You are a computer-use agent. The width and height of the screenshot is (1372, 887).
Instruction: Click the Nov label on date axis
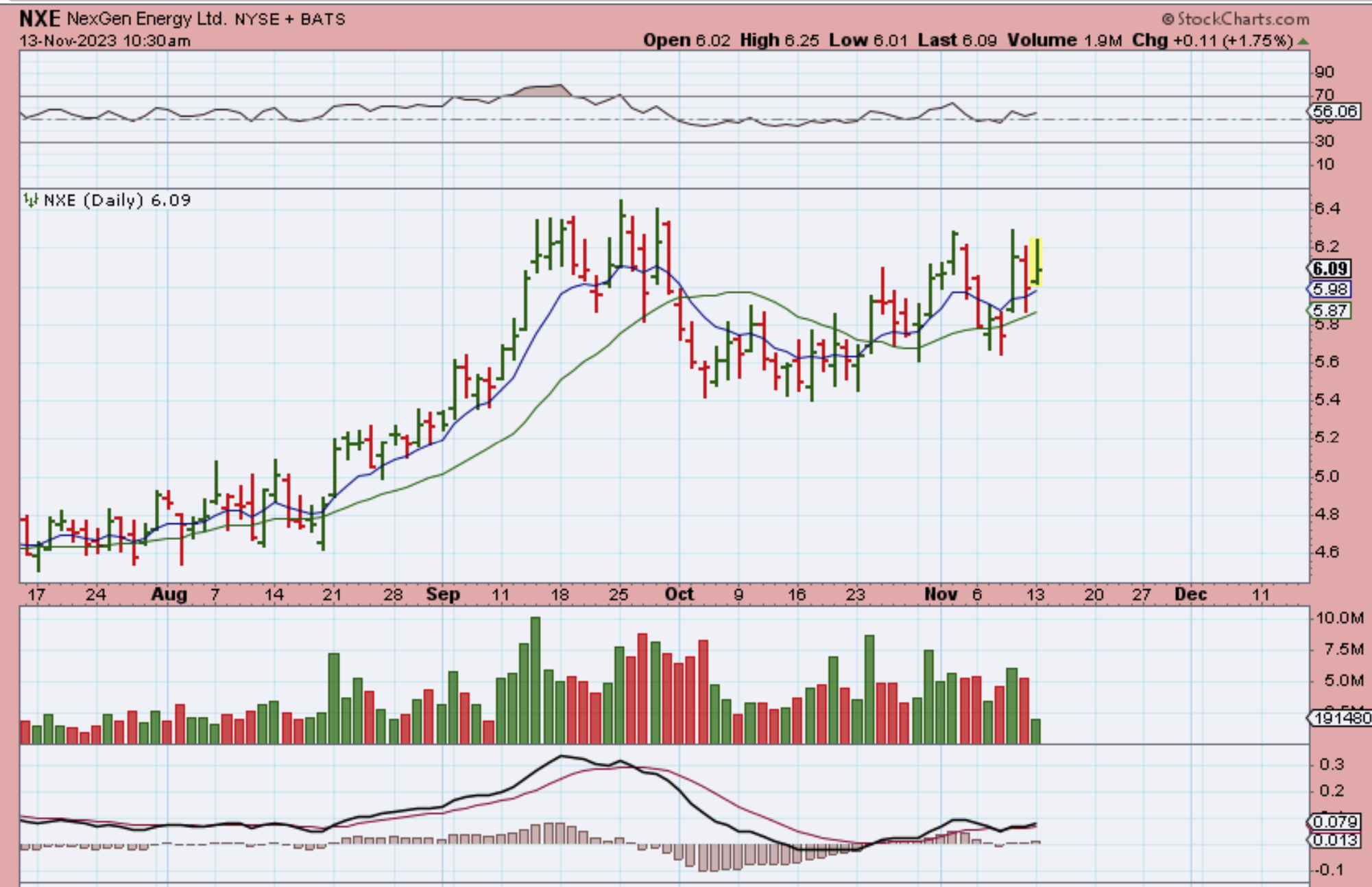pyautogui.click(x=940, y=594)
